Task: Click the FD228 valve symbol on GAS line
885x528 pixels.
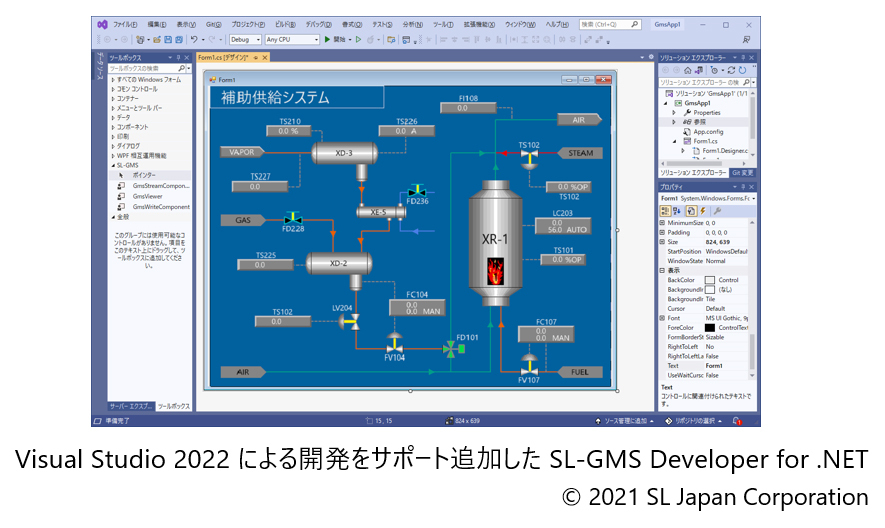Action: [293, 218]
